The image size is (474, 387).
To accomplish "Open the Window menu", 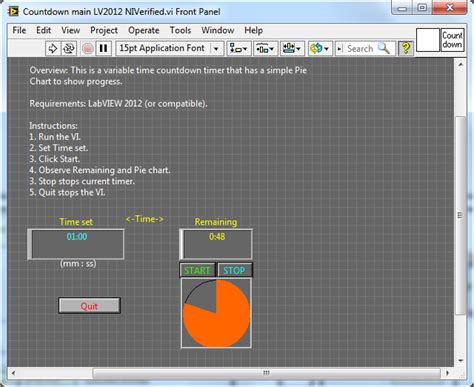I will 218,30.
